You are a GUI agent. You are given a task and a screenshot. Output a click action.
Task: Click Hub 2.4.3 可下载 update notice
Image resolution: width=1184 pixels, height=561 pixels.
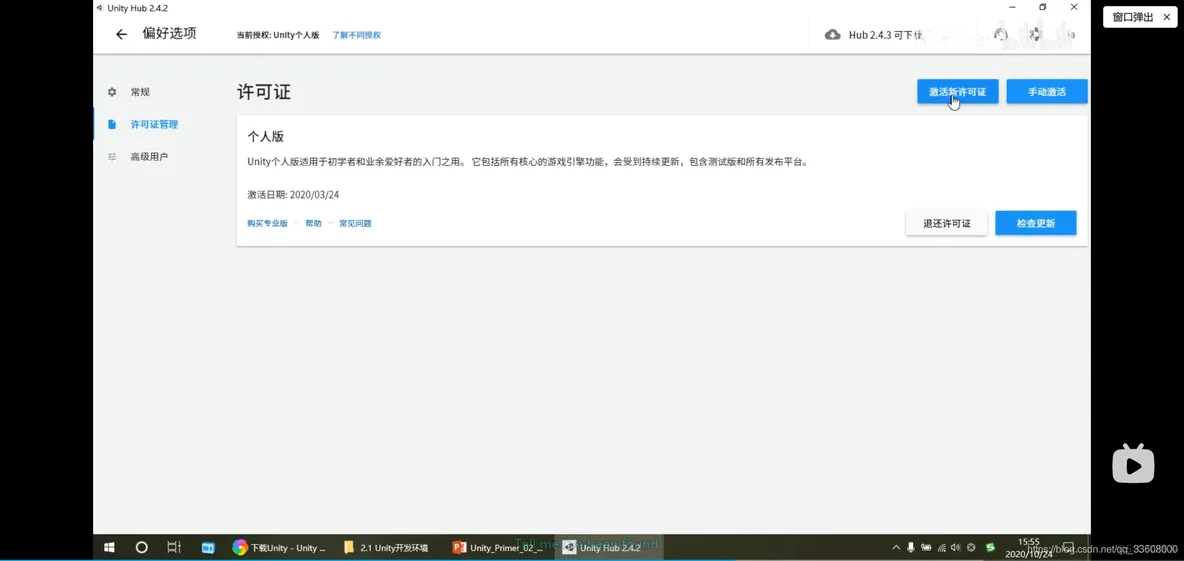[885, 35]
